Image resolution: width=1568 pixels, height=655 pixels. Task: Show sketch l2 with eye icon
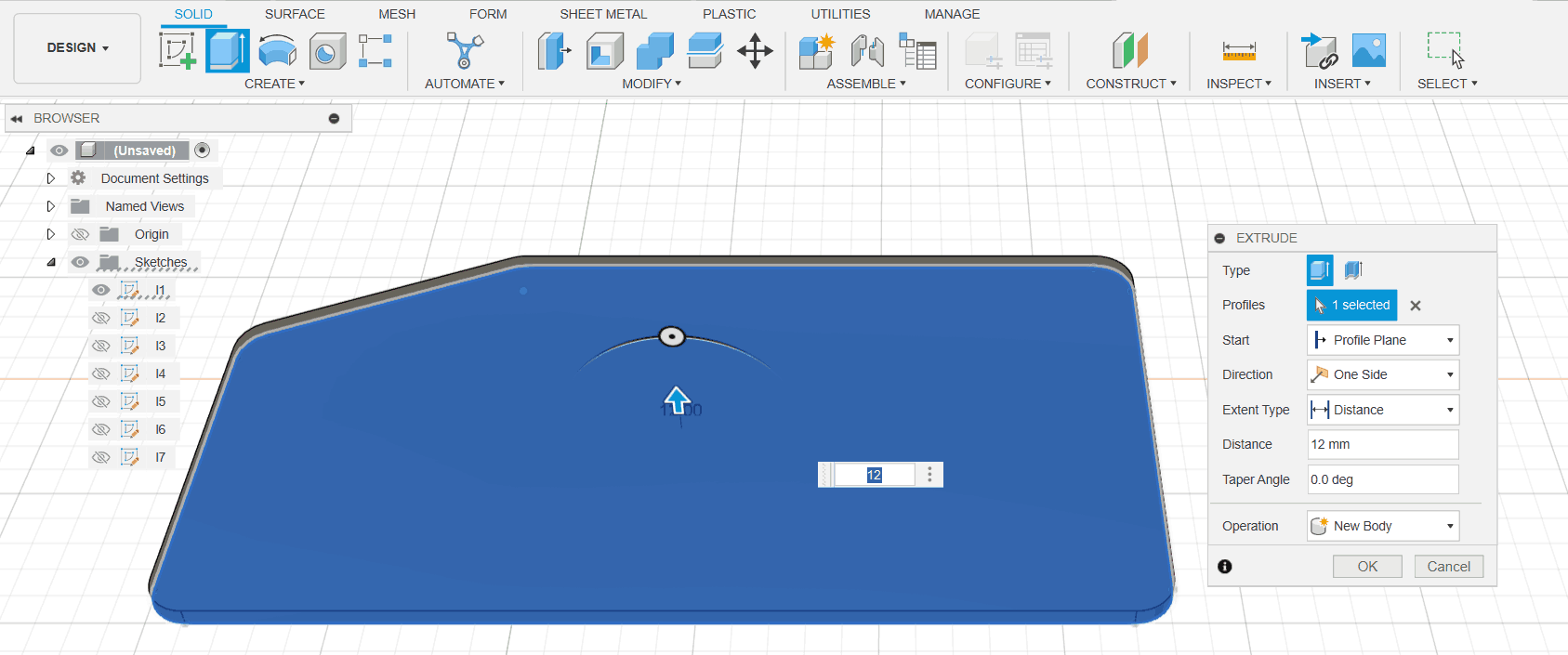coord(100,318)
